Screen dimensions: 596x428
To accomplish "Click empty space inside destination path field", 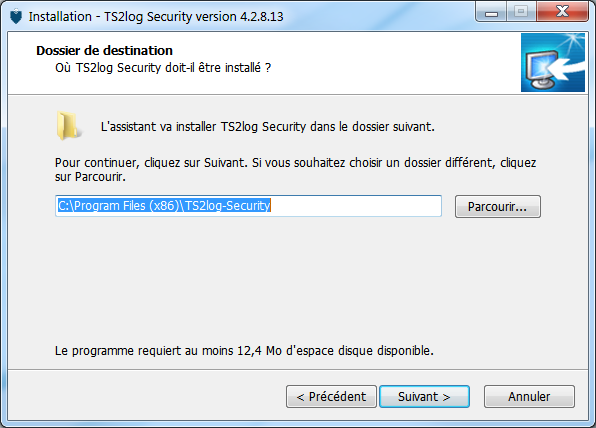I will 355,206.
